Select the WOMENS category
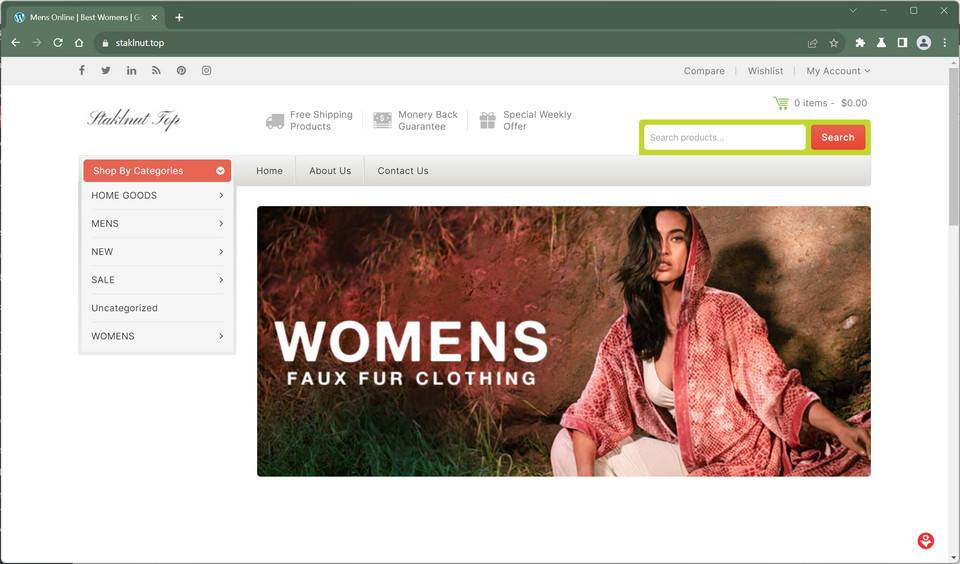The height and width of the screenshot is (564, 960). [x=113, y=336]
